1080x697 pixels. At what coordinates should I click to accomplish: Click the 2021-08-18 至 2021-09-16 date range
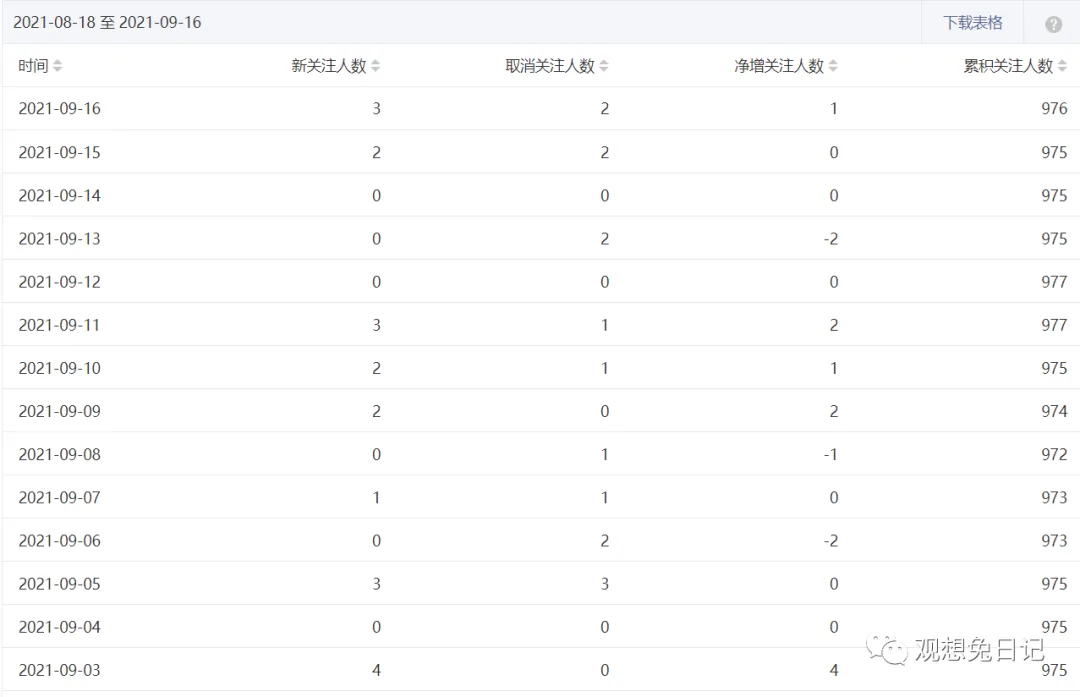107,23
